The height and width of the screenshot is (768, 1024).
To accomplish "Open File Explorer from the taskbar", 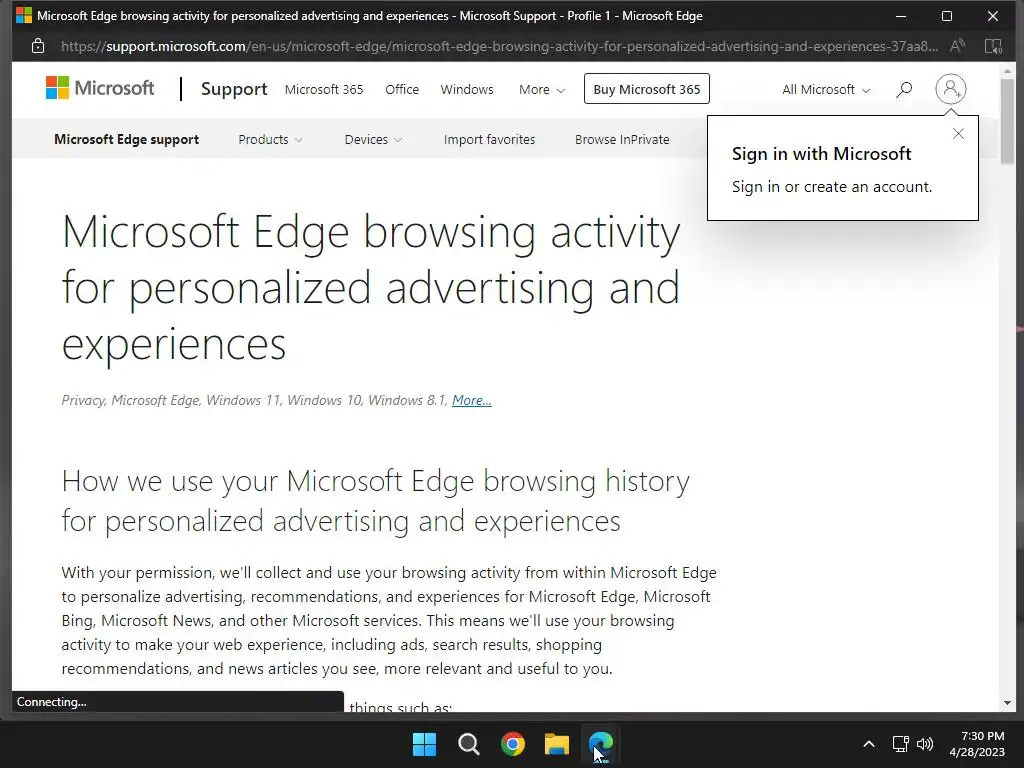I will 557,744.
